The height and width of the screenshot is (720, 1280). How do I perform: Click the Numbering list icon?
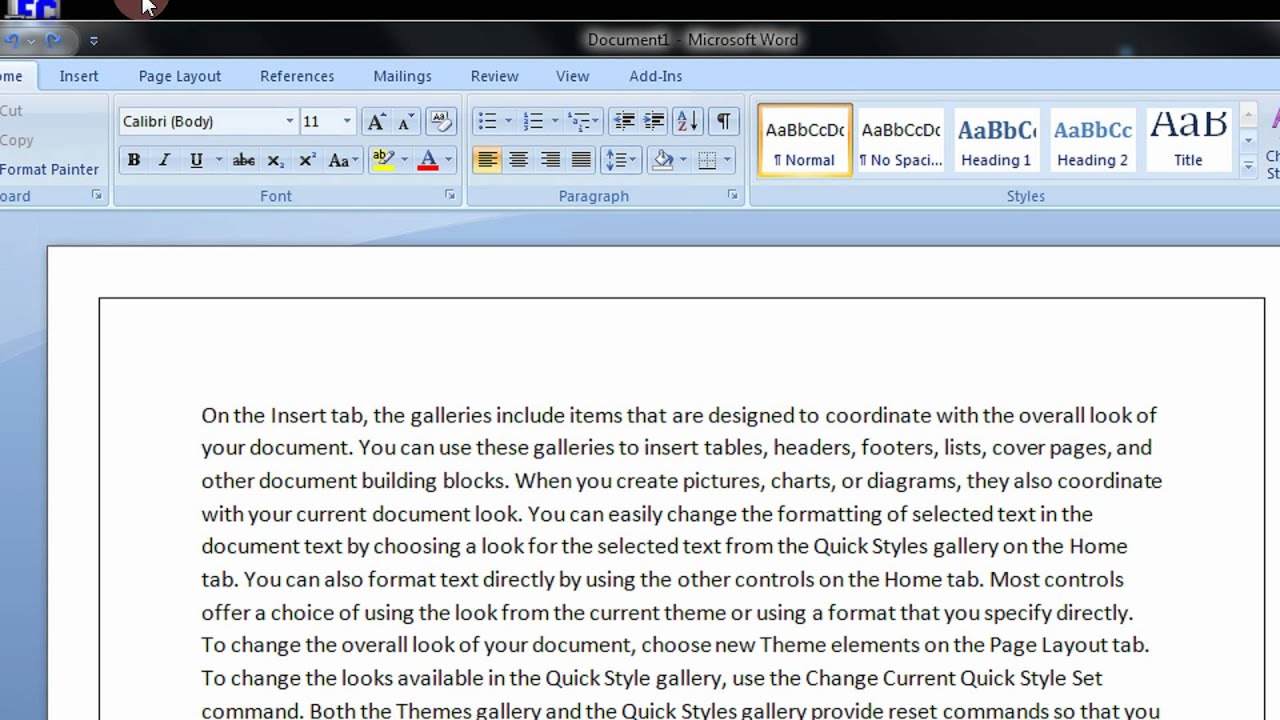click(x=533, y=121)
